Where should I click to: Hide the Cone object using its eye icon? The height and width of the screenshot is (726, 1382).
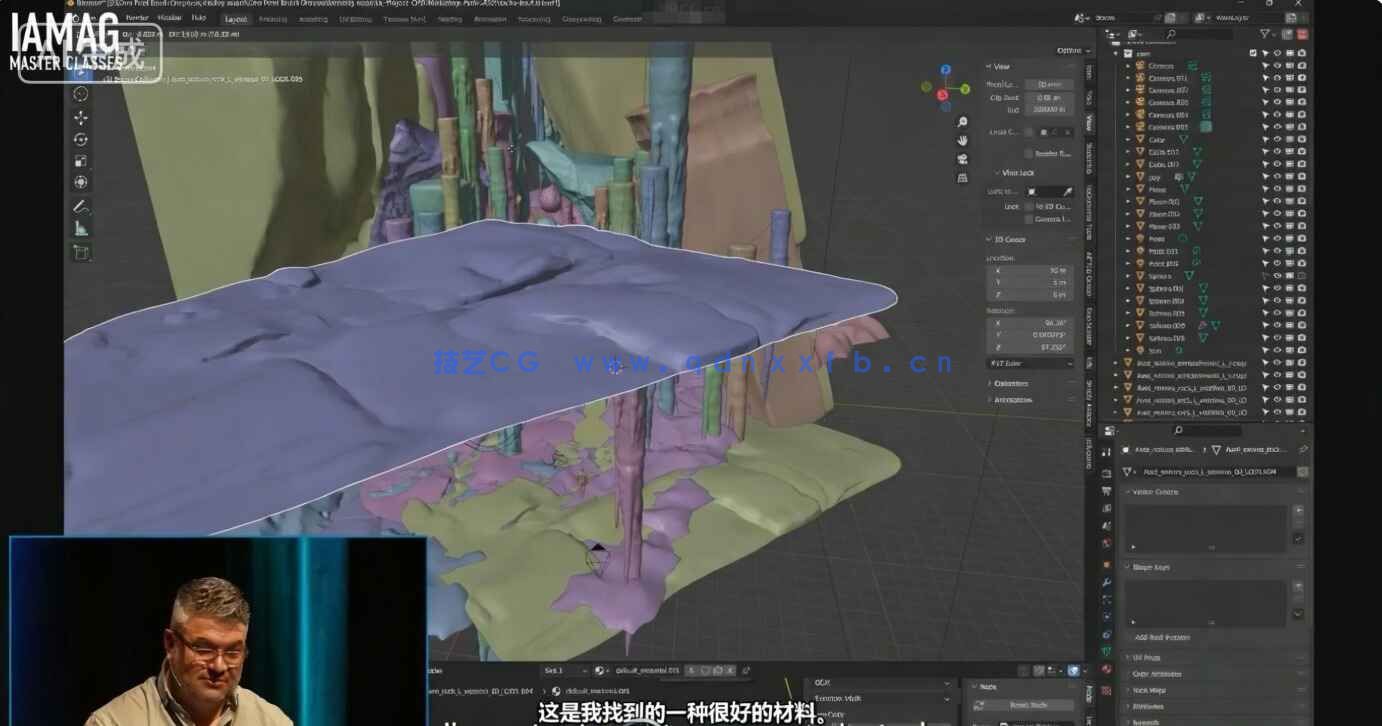[x=1277, y=139]
